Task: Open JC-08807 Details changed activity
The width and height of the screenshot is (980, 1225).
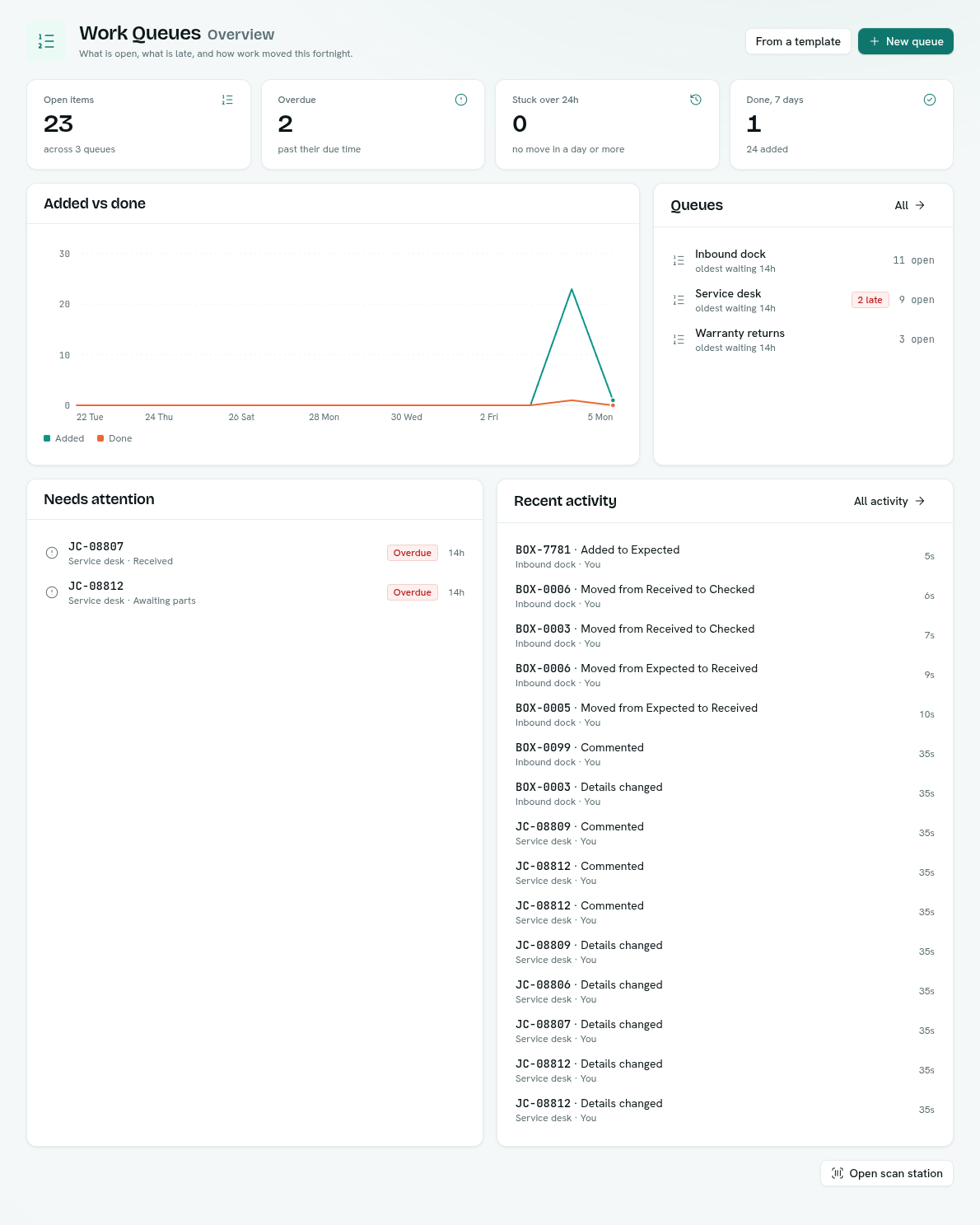Action: point(725,1031)
